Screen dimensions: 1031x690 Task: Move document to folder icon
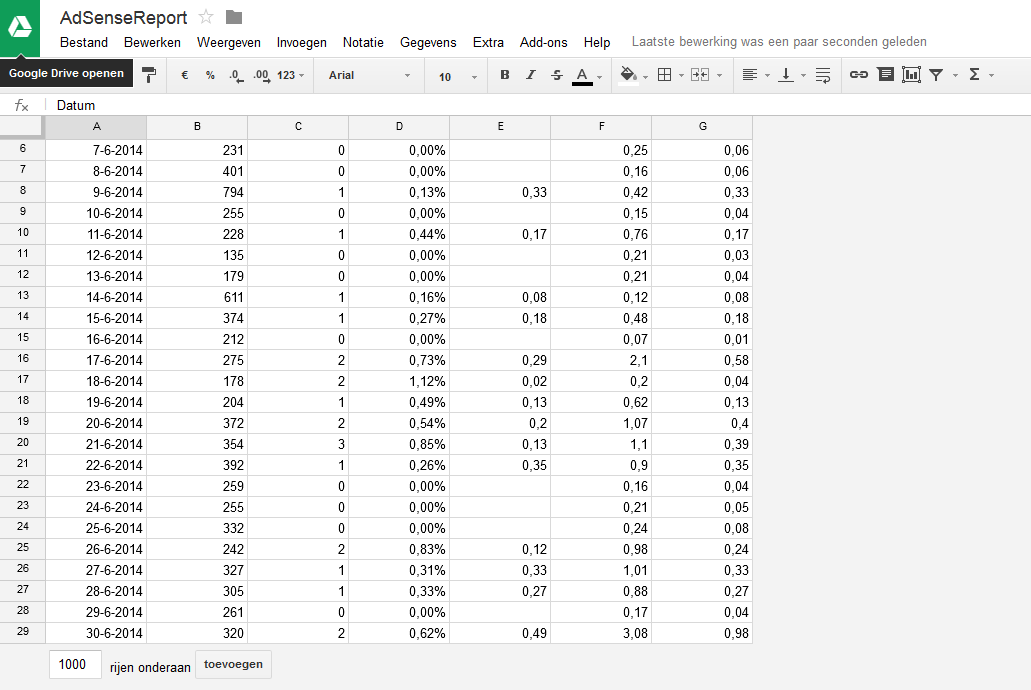click(233, 17)
